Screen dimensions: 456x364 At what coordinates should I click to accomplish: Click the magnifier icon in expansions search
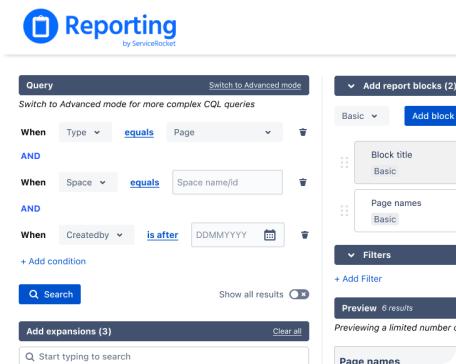click(x=30, y=357)
